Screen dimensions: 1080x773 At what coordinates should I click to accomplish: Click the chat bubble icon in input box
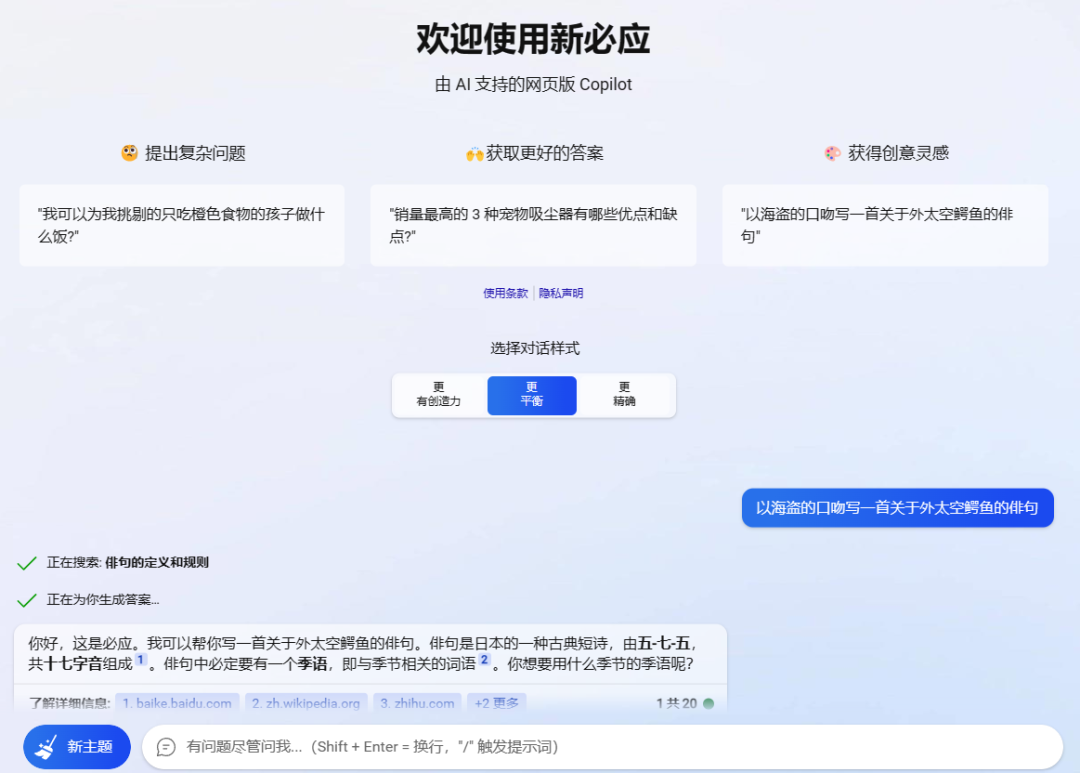click(x=166, y=747)
